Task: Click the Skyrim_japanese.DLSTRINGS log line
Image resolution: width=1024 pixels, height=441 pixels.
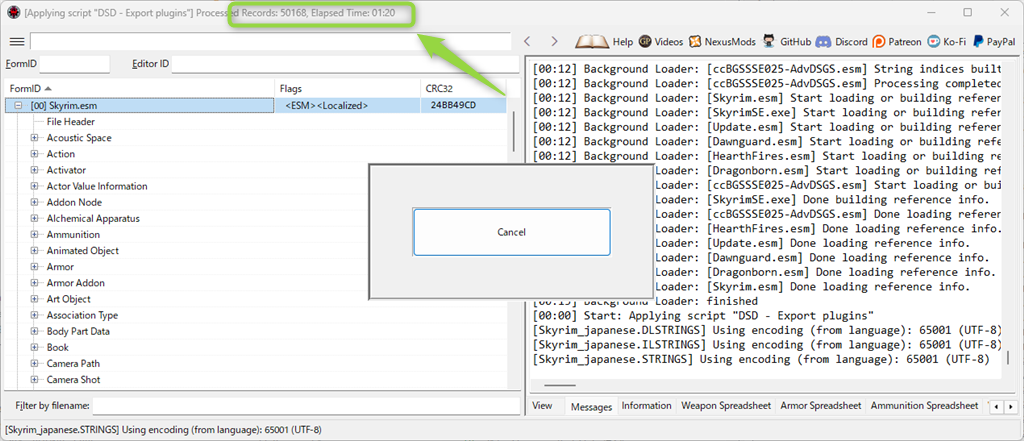Action: point(766,331)
